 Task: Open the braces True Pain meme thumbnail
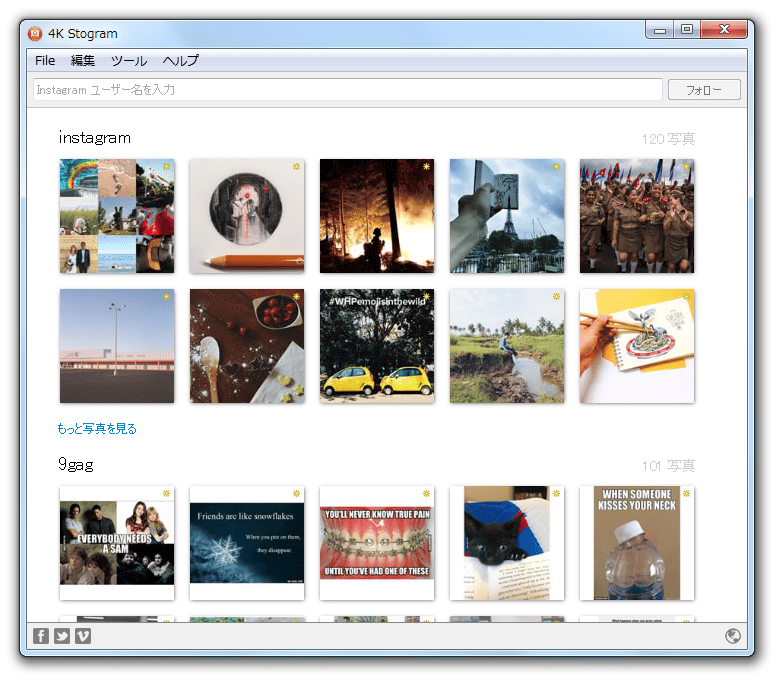click(x=377, y=543)
